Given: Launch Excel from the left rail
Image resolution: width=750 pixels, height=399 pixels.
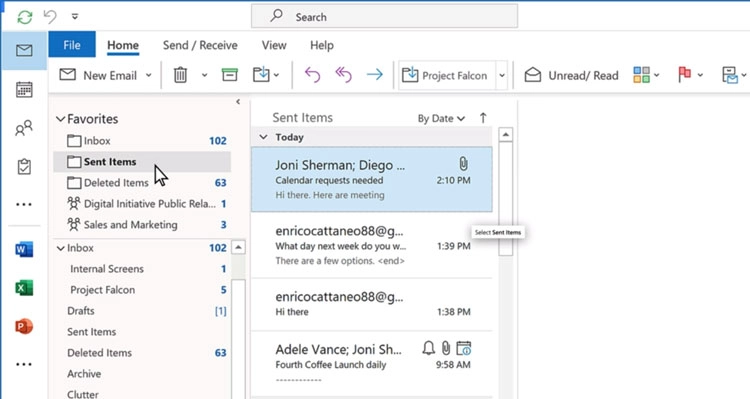Looking at the screenshot, I should 24,288.
